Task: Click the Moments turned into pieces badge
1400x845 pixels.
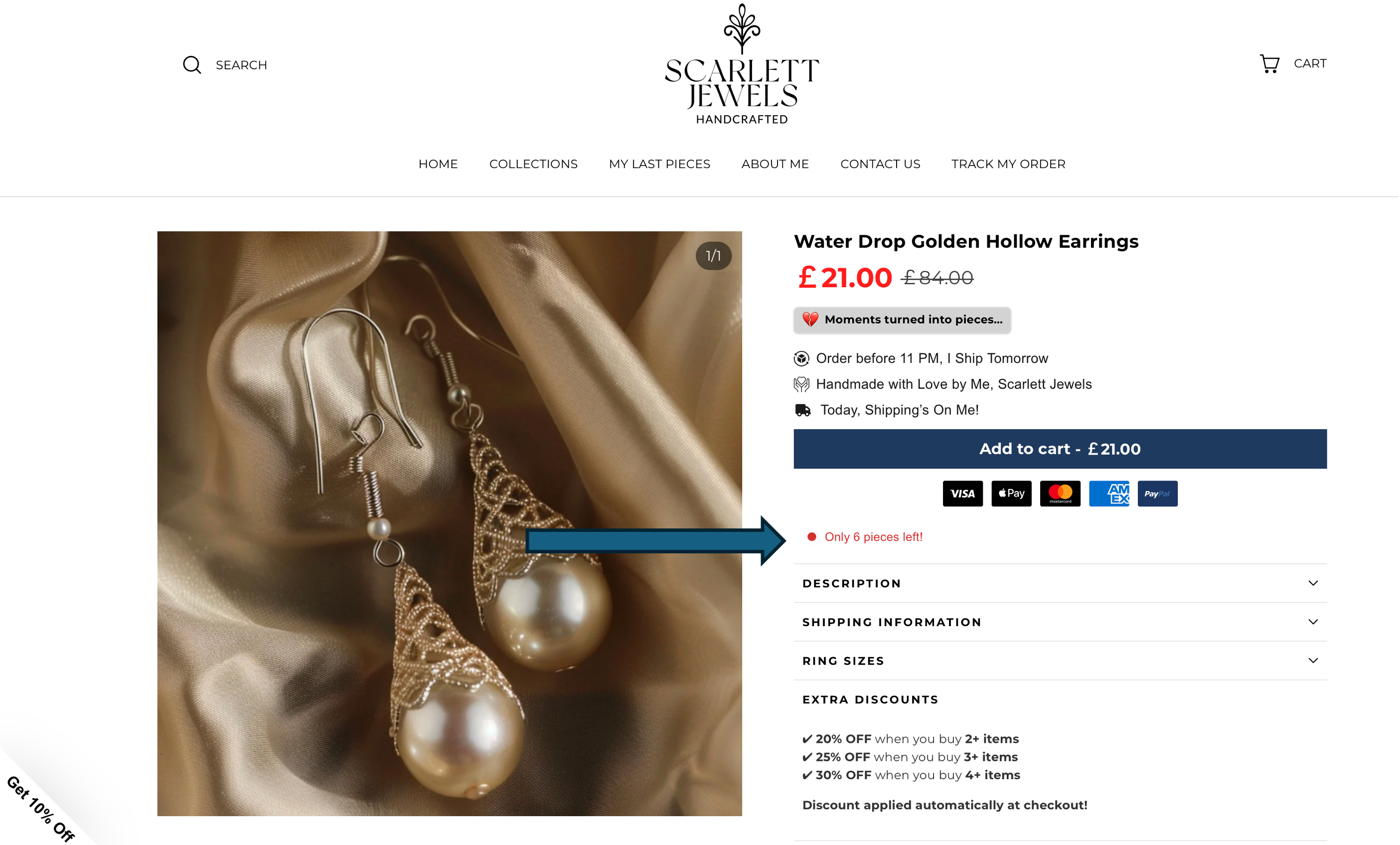Action: (903, 320)
